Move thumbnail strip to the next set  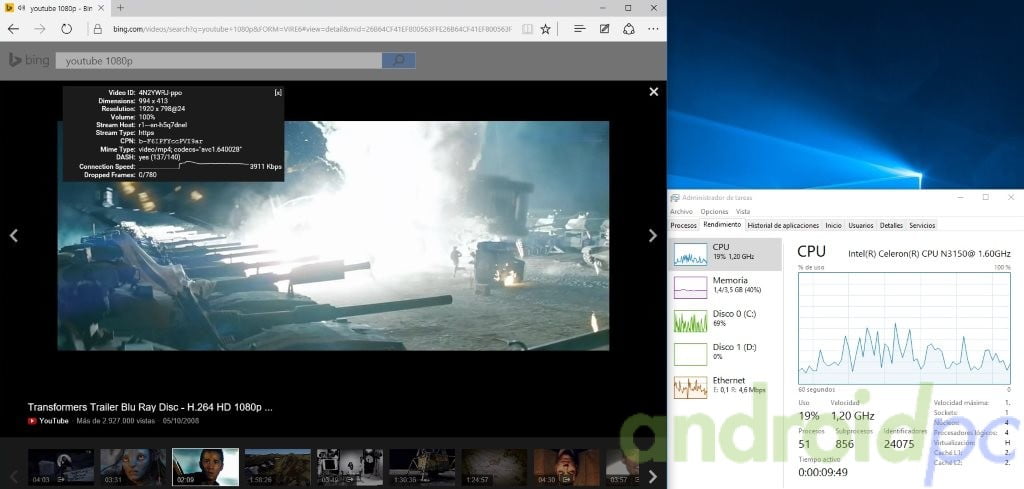click(652, 476)
